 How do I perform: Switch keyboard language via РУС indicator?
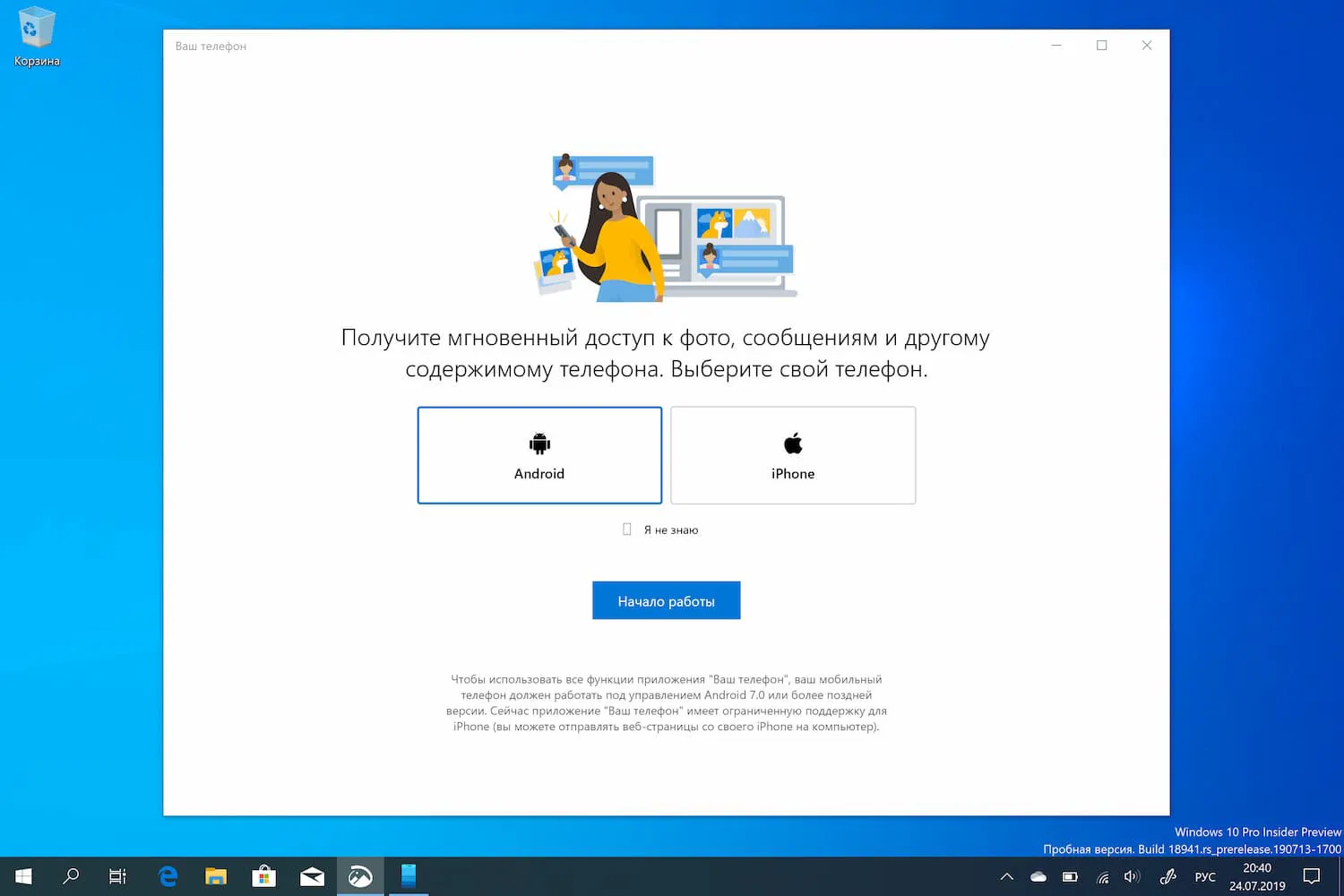tap(1205, 876)
